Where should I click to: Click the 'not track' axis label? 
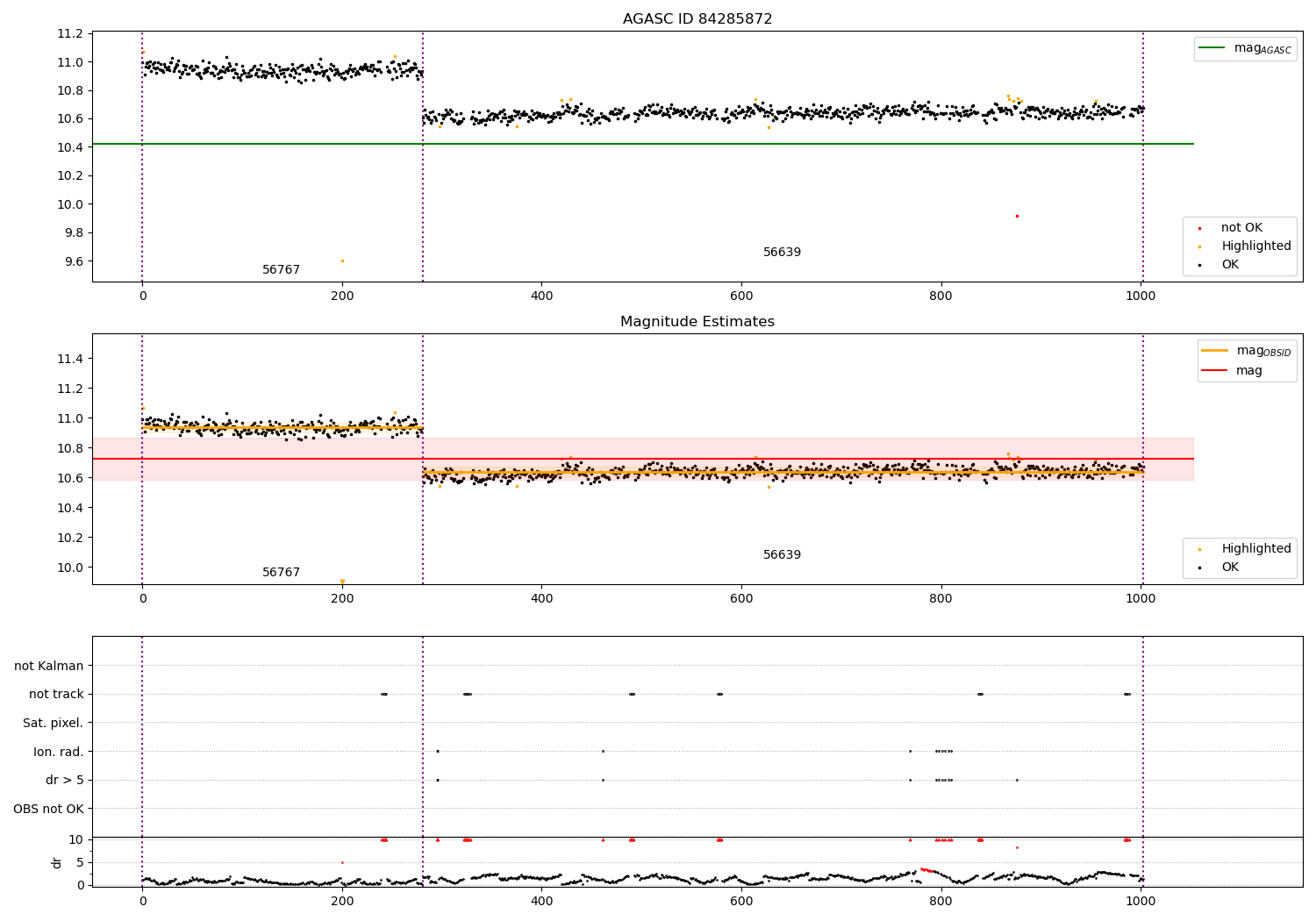[56, 695]
